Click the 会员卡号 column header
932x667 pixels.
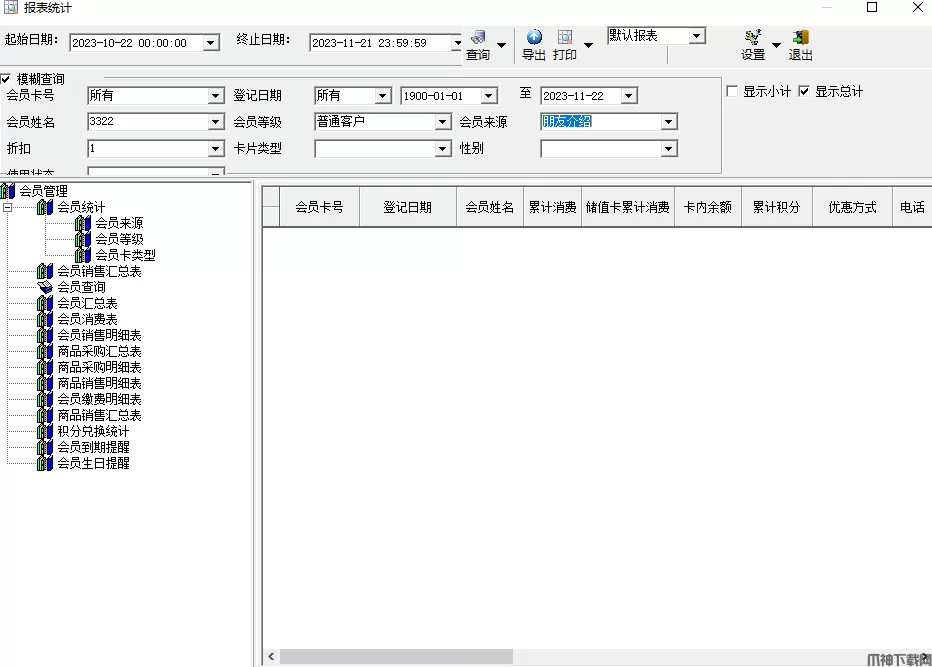[319, 207]
